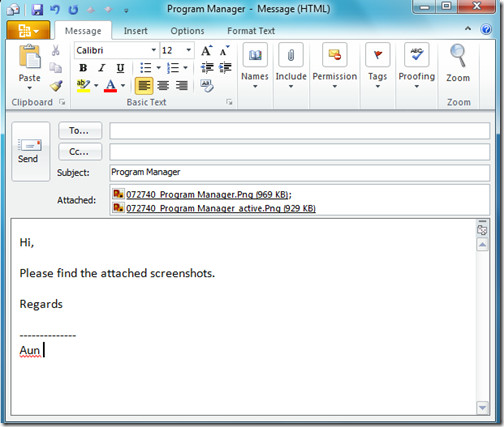Screen dimensions: 504x427
Task: Open the font size 12 dropdown
Action: click(189, 50)
